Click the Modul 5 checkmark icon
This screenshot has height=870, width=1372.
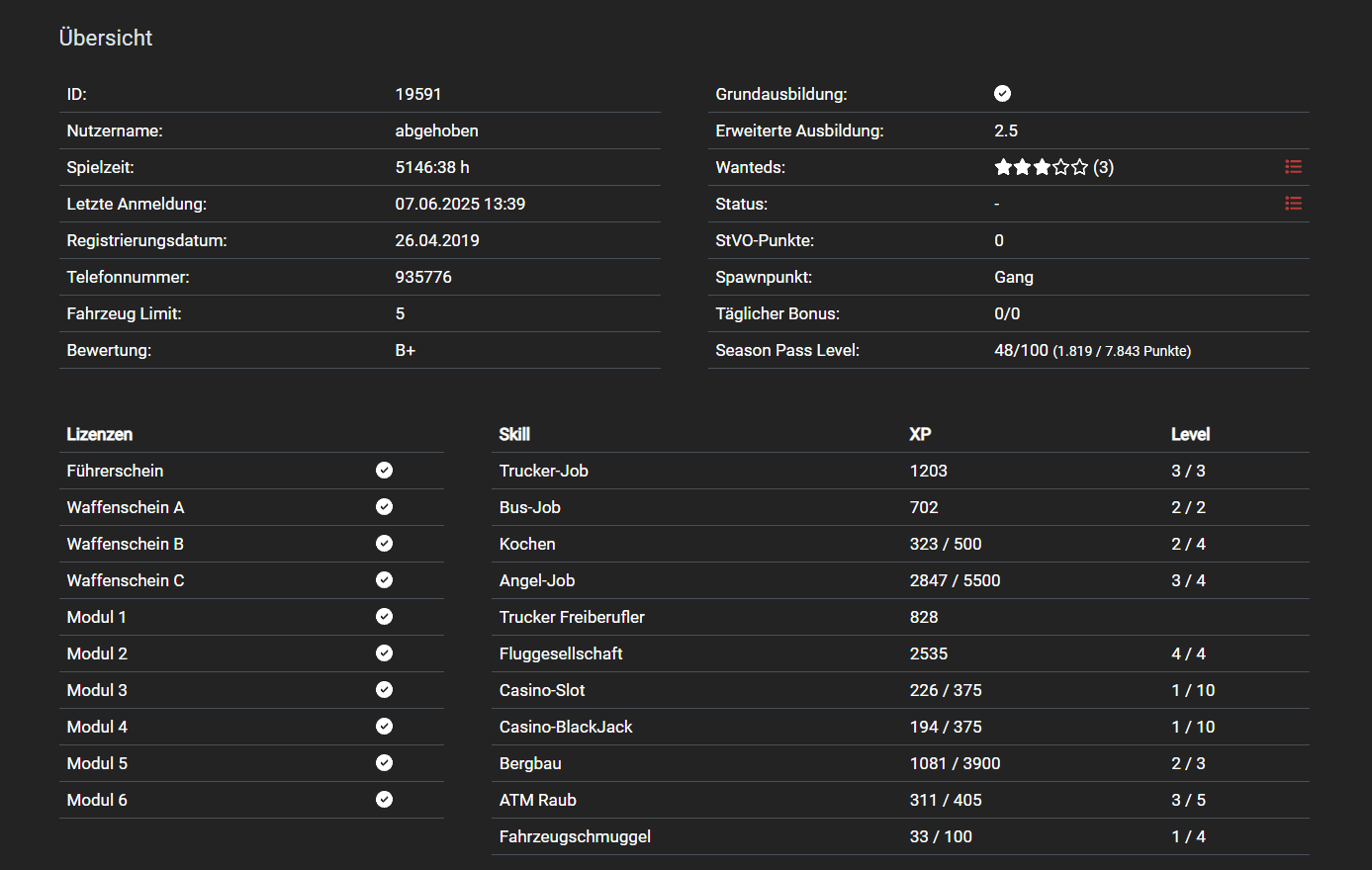tap(385, 763)
